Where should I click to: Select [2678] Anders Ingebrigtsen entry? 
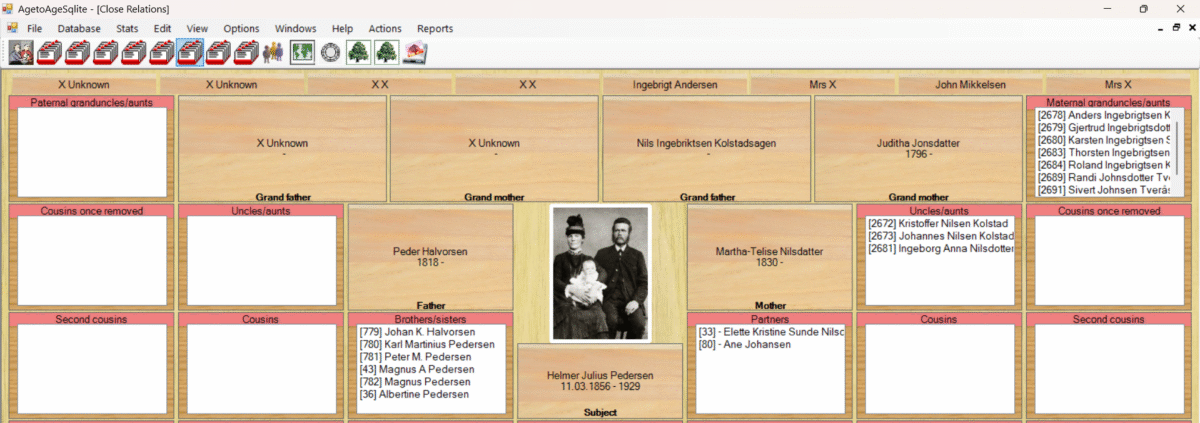coord(1104,116)
